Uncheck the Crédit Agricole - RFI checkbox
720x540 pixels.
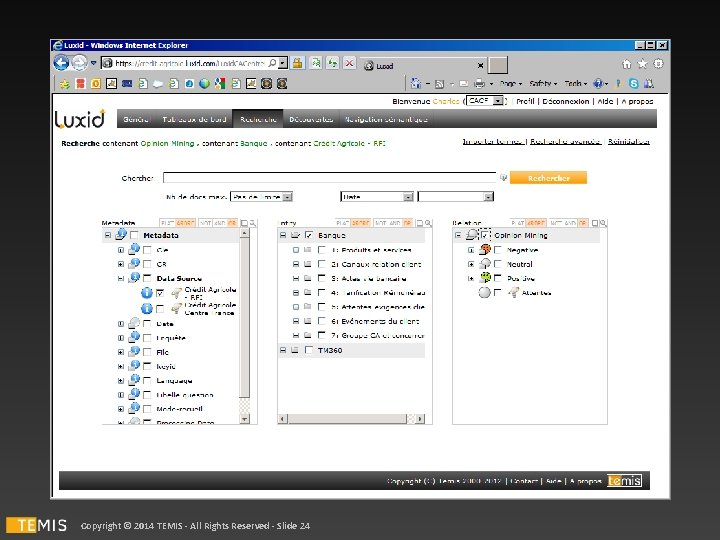pos(160,292)
